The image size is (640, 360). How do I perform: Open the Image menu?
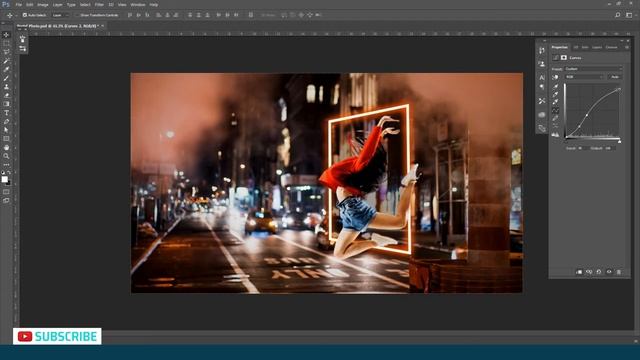[x=42, y=4]
